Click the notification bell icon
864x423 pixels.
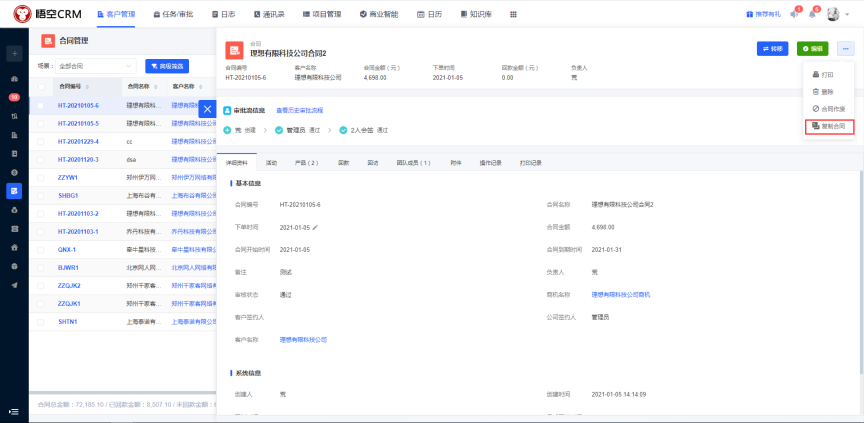(811, 14)
